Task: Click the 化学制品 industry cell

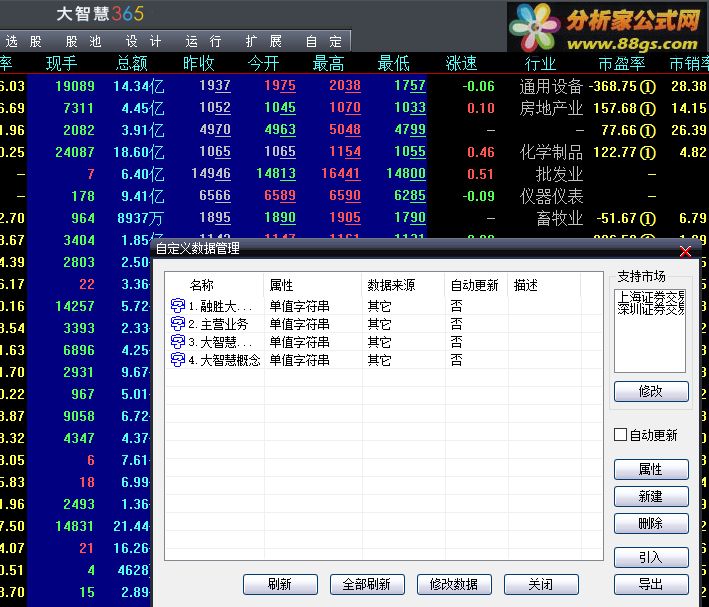Action: [x=551, y=153]
